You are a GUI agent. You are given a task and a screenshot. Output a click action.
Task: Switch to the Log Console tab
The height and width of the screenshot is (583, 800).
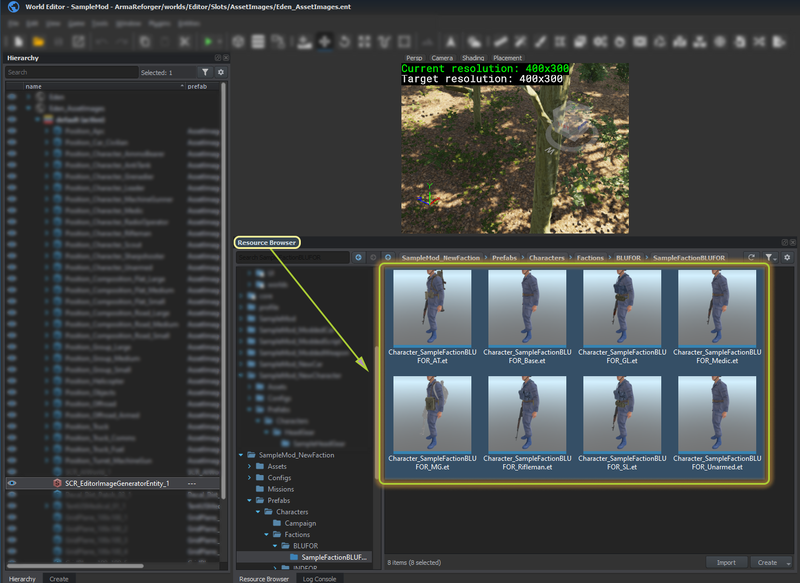click(319, 579)
